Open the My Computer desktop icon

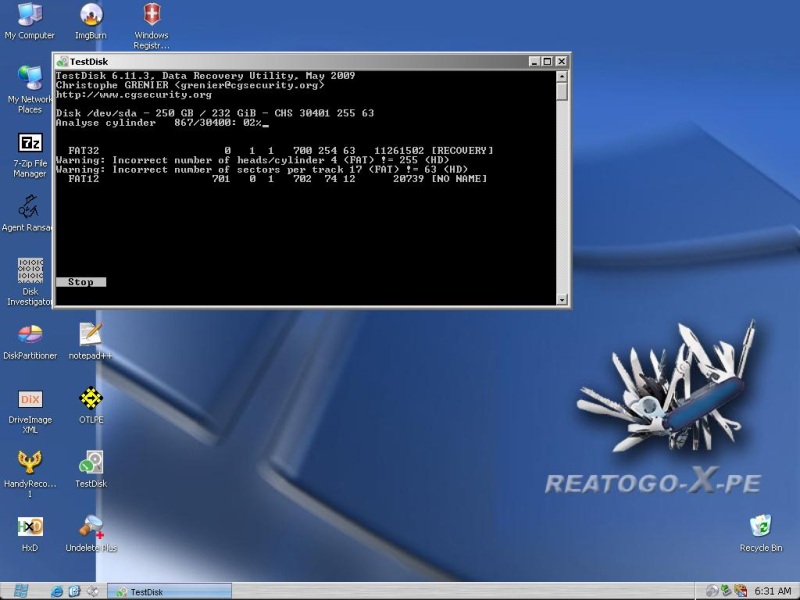coord(30,21)
